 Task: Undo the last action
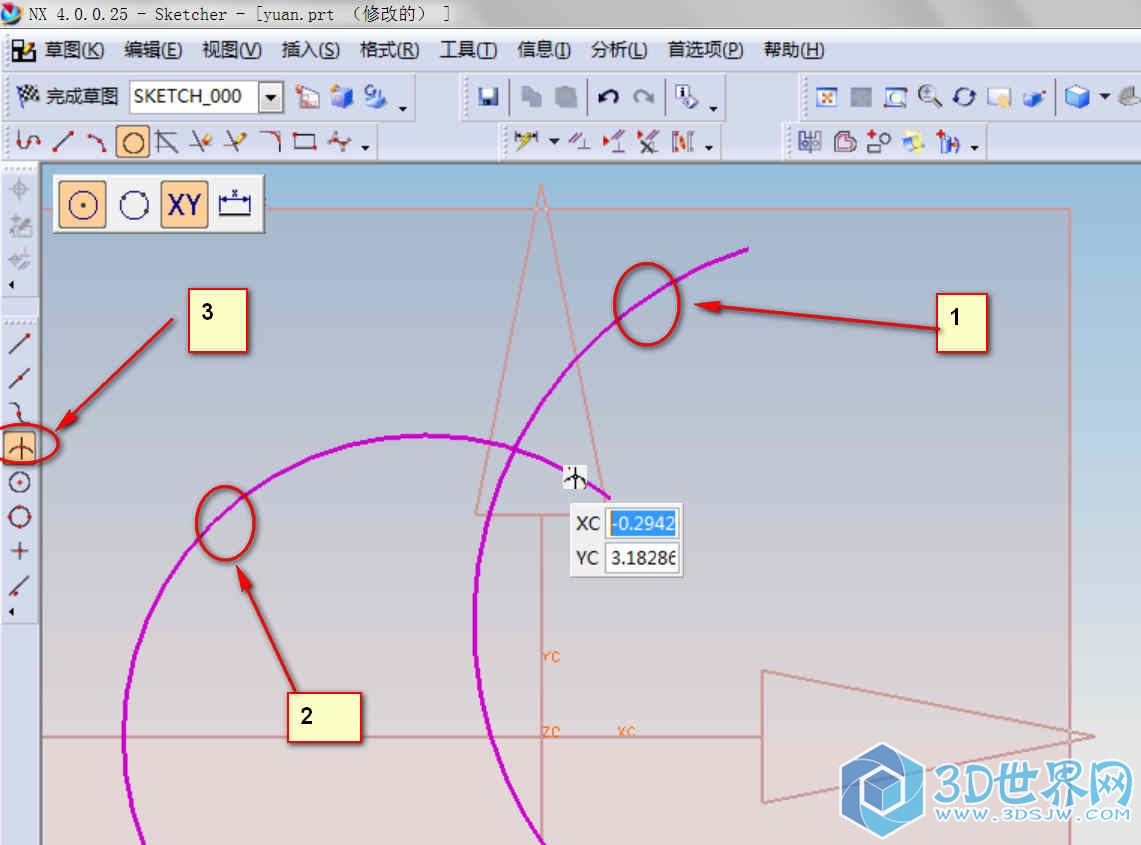(608, 97)
